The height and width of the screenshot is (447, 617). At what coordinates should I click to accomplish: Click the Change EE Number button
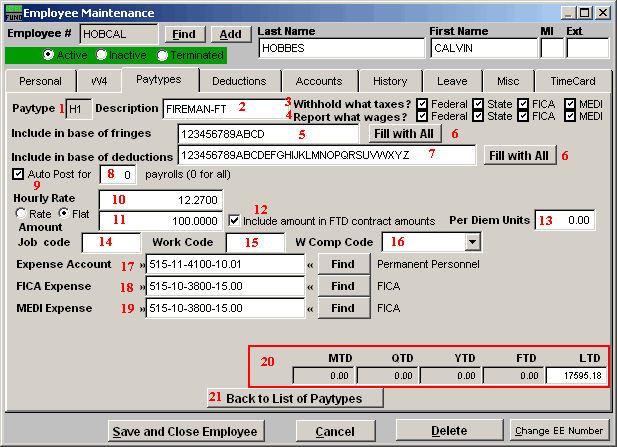[559, 430]
